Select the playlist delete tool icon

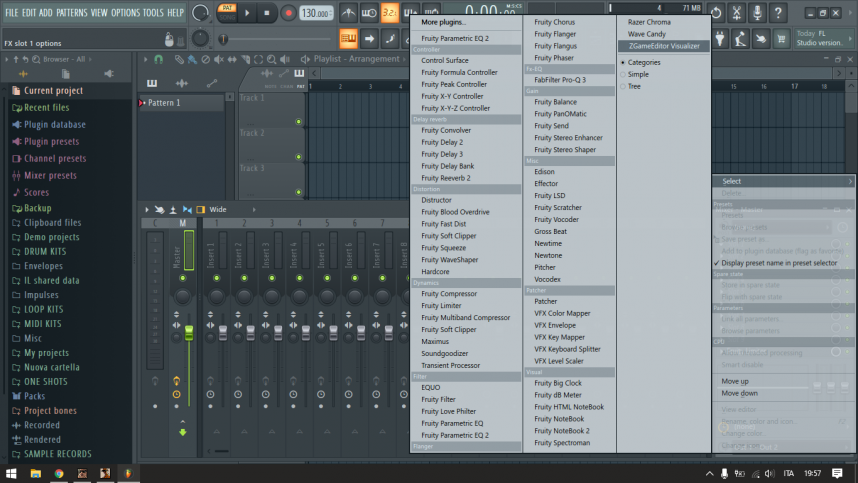[x=206, y=59]
